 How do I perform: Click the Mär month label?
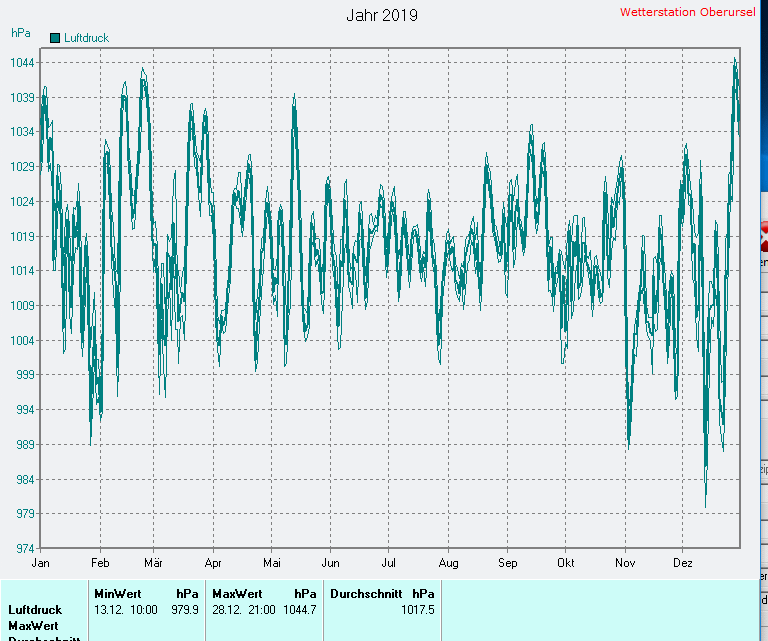point(153,563)
